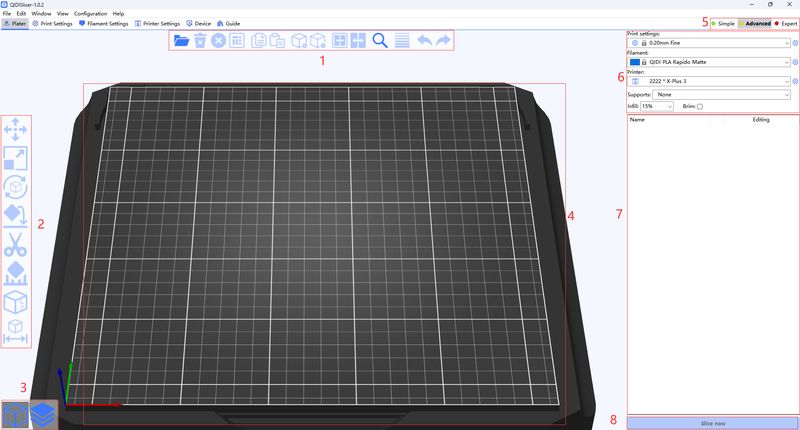Click the trash can delete icon

pos(200,41)
